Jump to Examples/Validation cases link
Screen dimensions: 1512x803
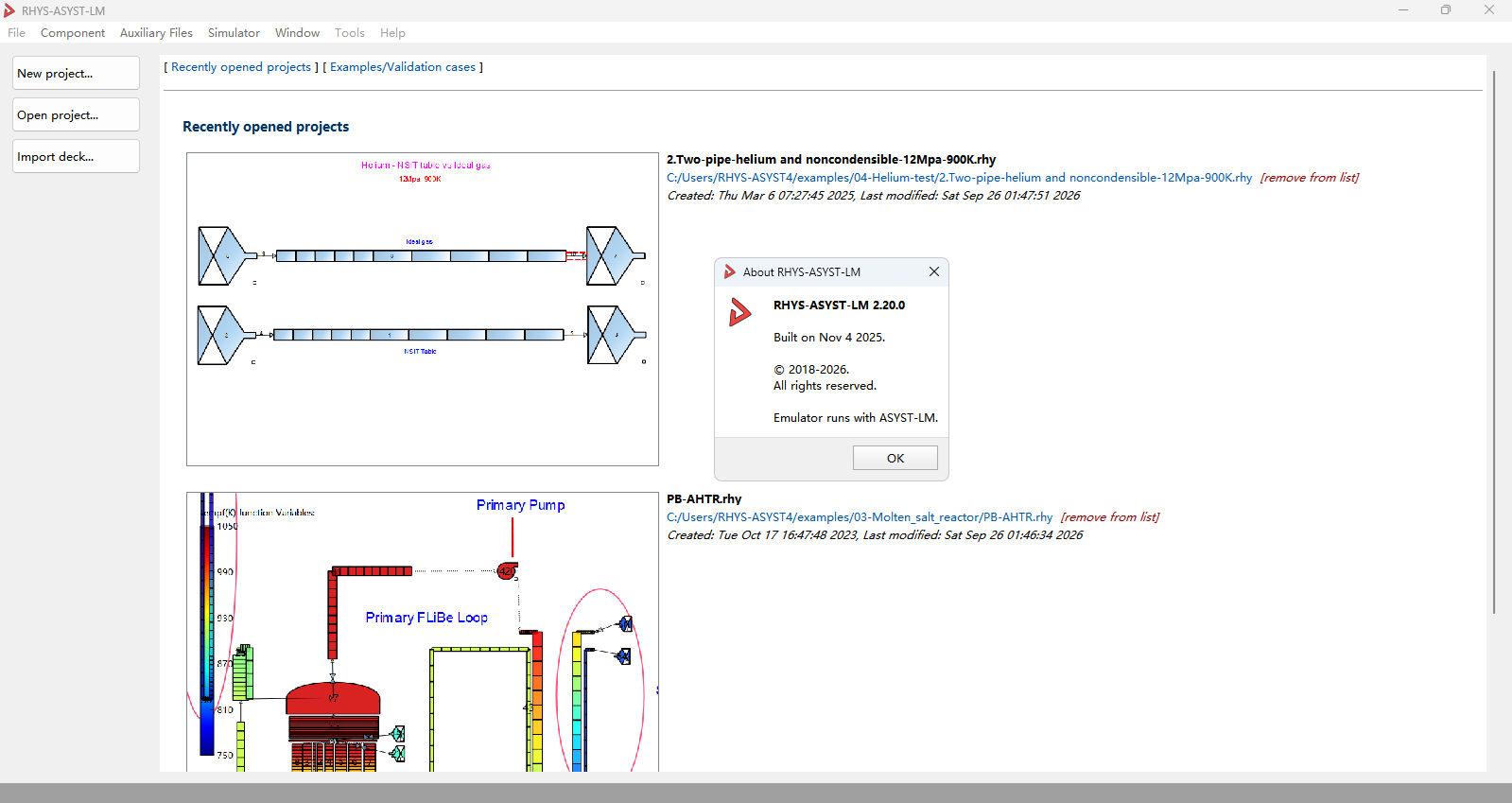403,67
